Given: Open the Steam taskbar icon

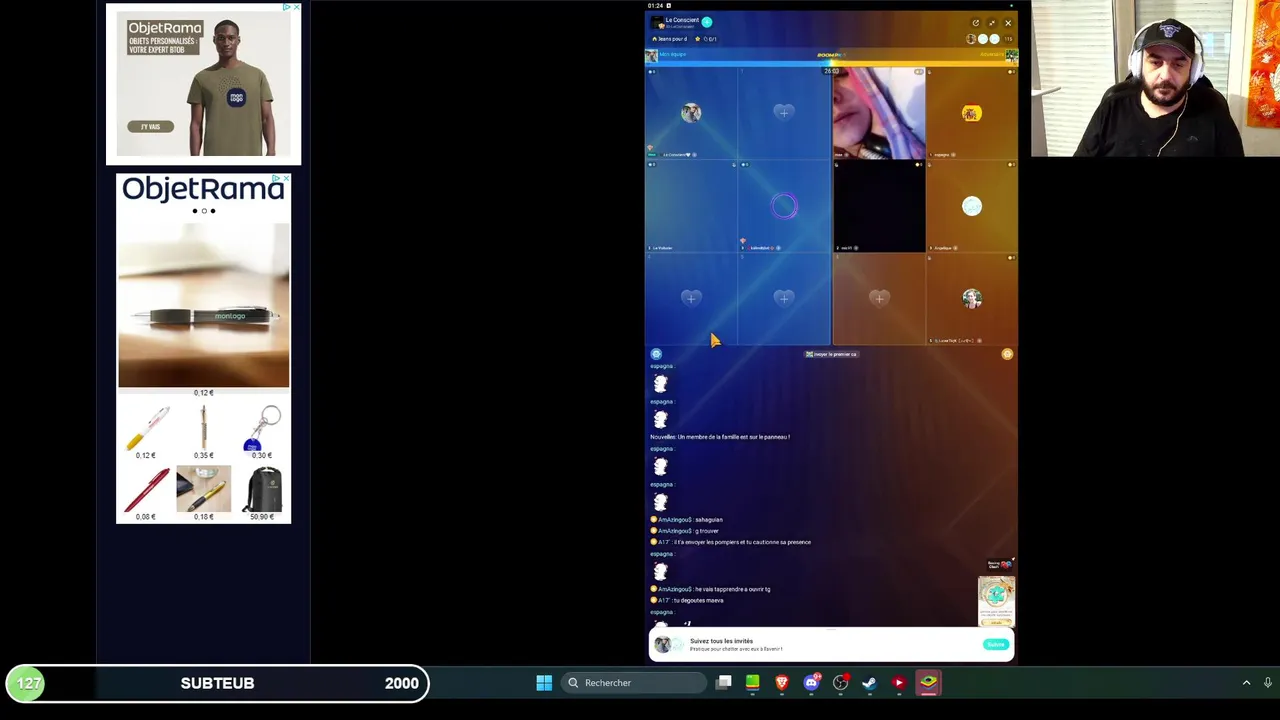Looking at the screenshot, I should pyautogui.click(x=870, y=683).
